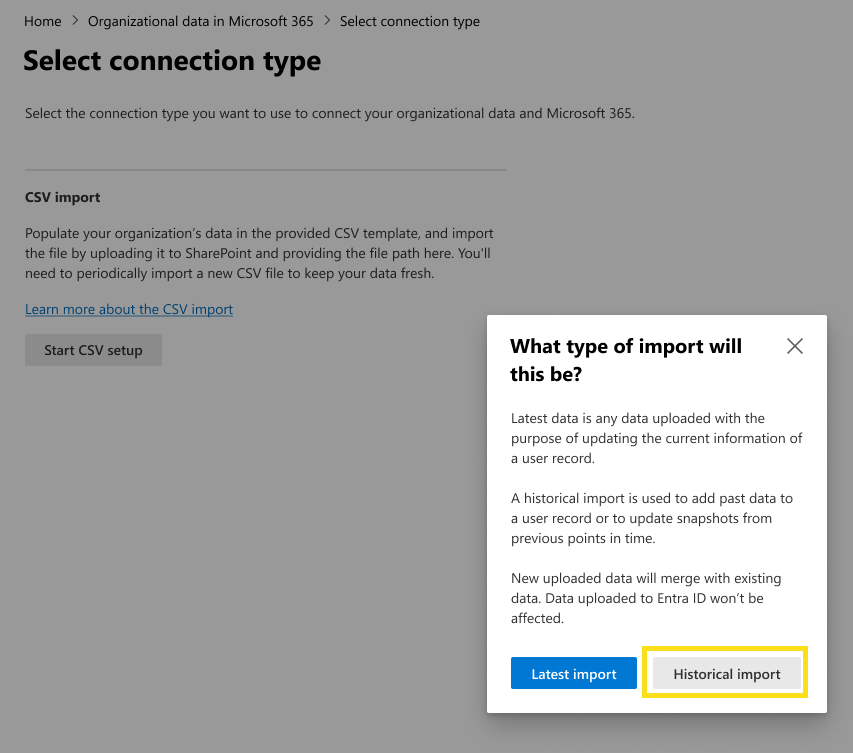Click the chevron before "Select connection type"
This screenshot has width=853, height=753.
326,20
